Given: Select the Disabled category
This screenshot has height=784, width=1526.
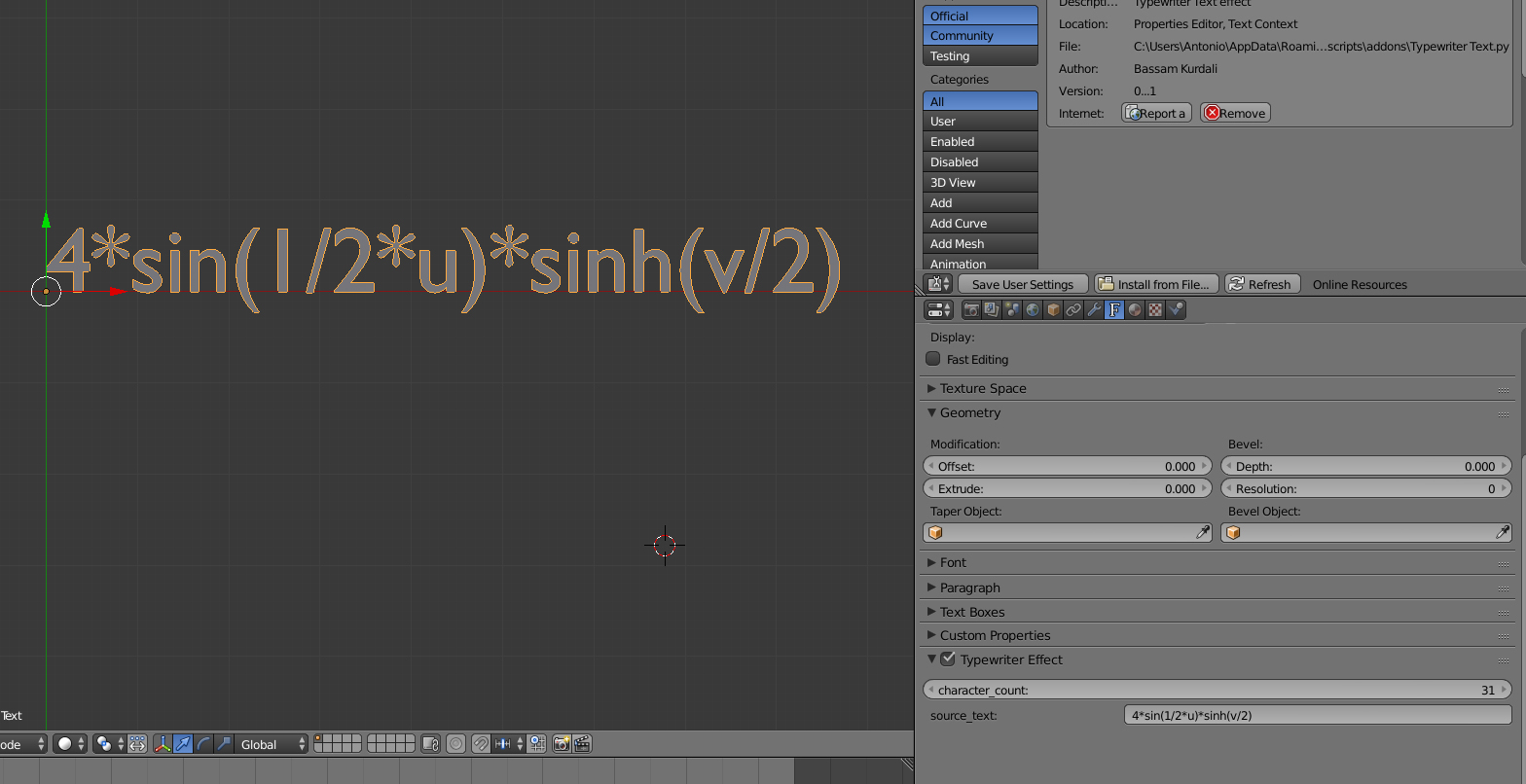Looking at the screenshot, I should [980, 162].
